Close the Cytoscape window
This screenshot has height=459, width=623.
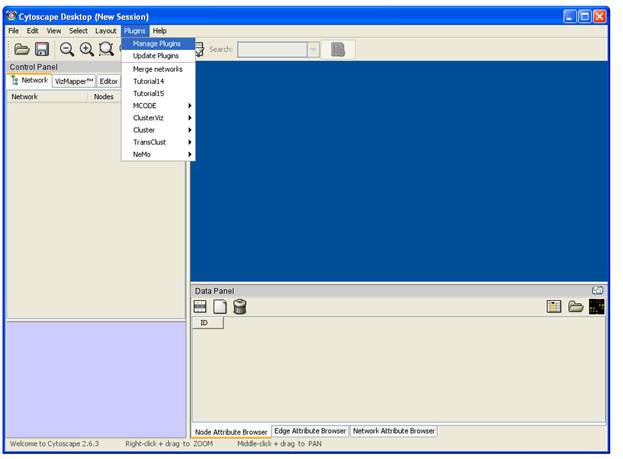600,16
